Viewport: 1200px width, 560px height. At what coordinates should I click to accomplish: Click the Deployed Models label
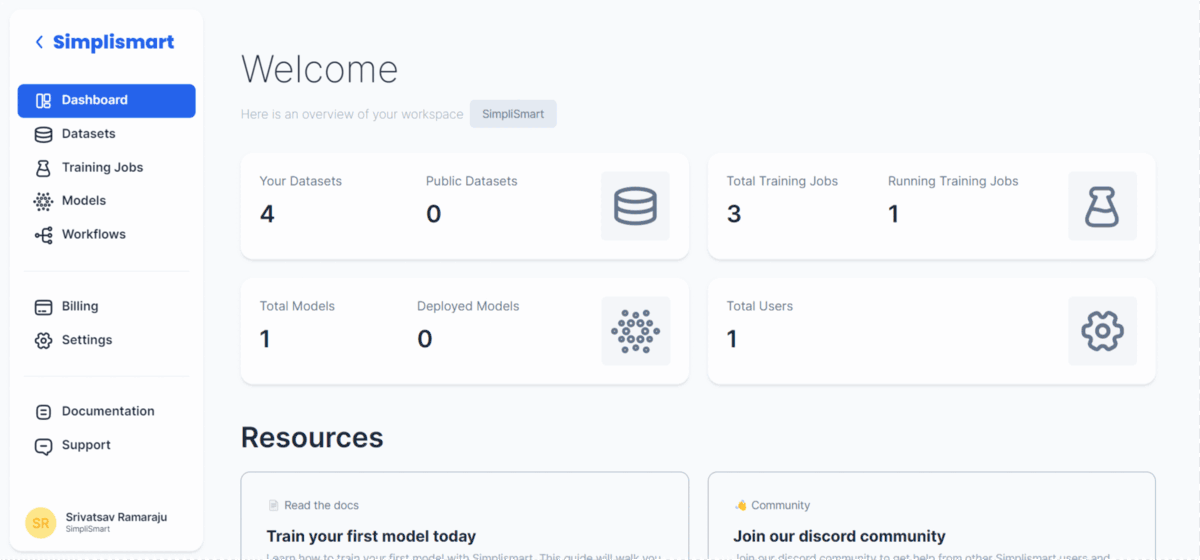point(468,306)
